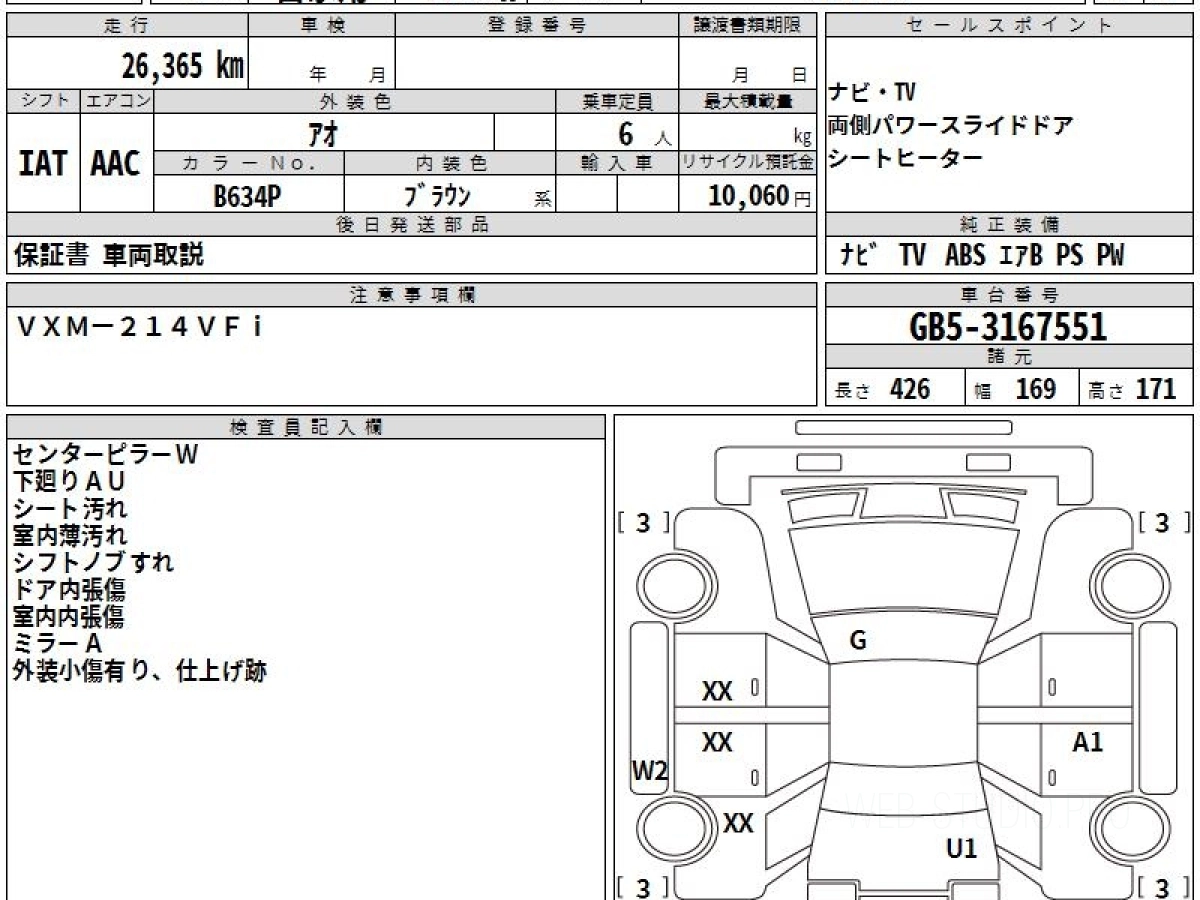This screenshot has height=900, width=1200.
Task: Click the 検査員記入欄 header
Action: 306,427
